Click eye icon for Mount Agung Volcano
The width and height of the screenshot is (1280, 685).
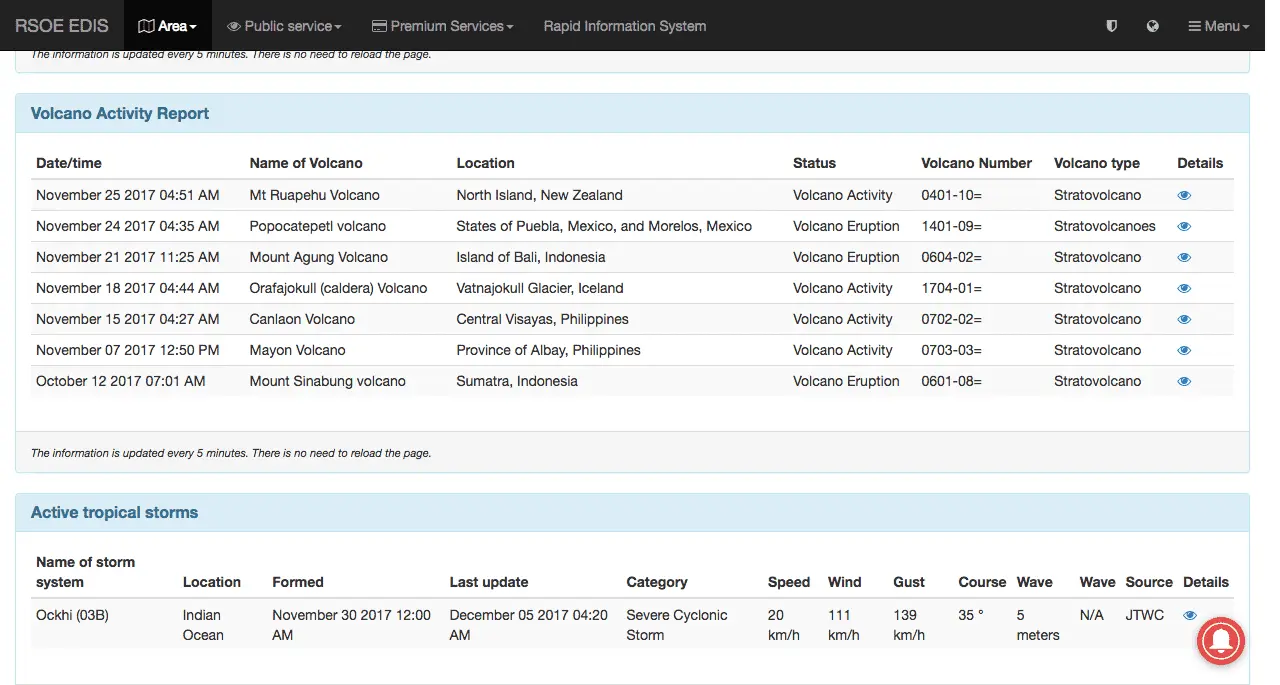click(x=1184, y=257)
